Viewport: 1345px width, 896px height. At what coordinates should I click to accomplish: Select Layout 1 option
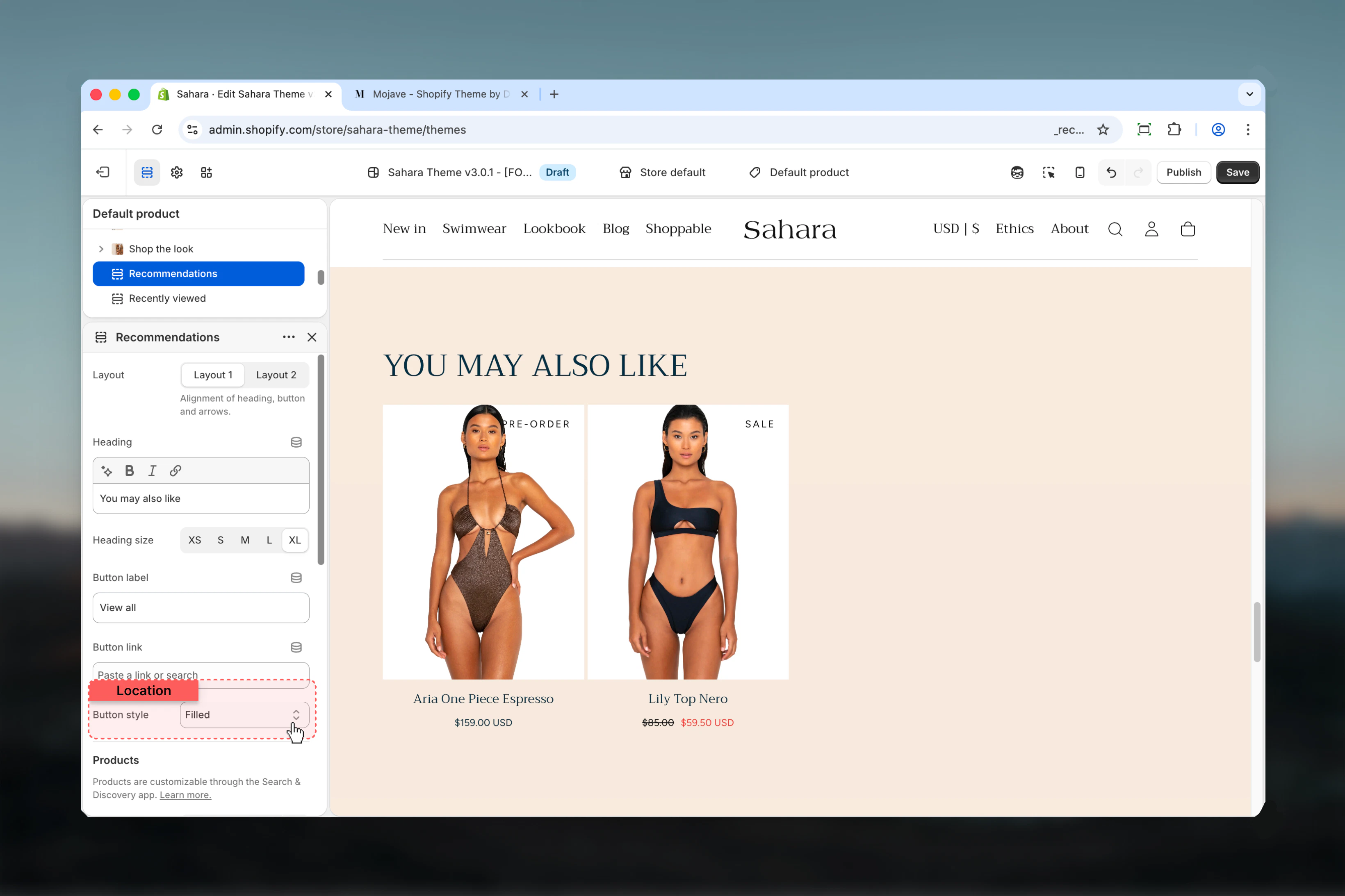(x=213, y=375)
